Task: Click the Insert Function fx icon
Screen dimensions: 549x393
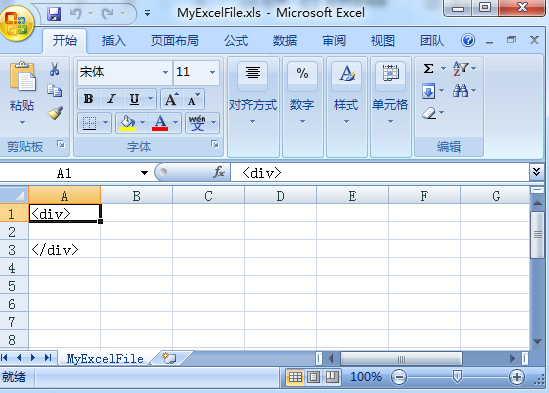Action: tap(219, 172)
